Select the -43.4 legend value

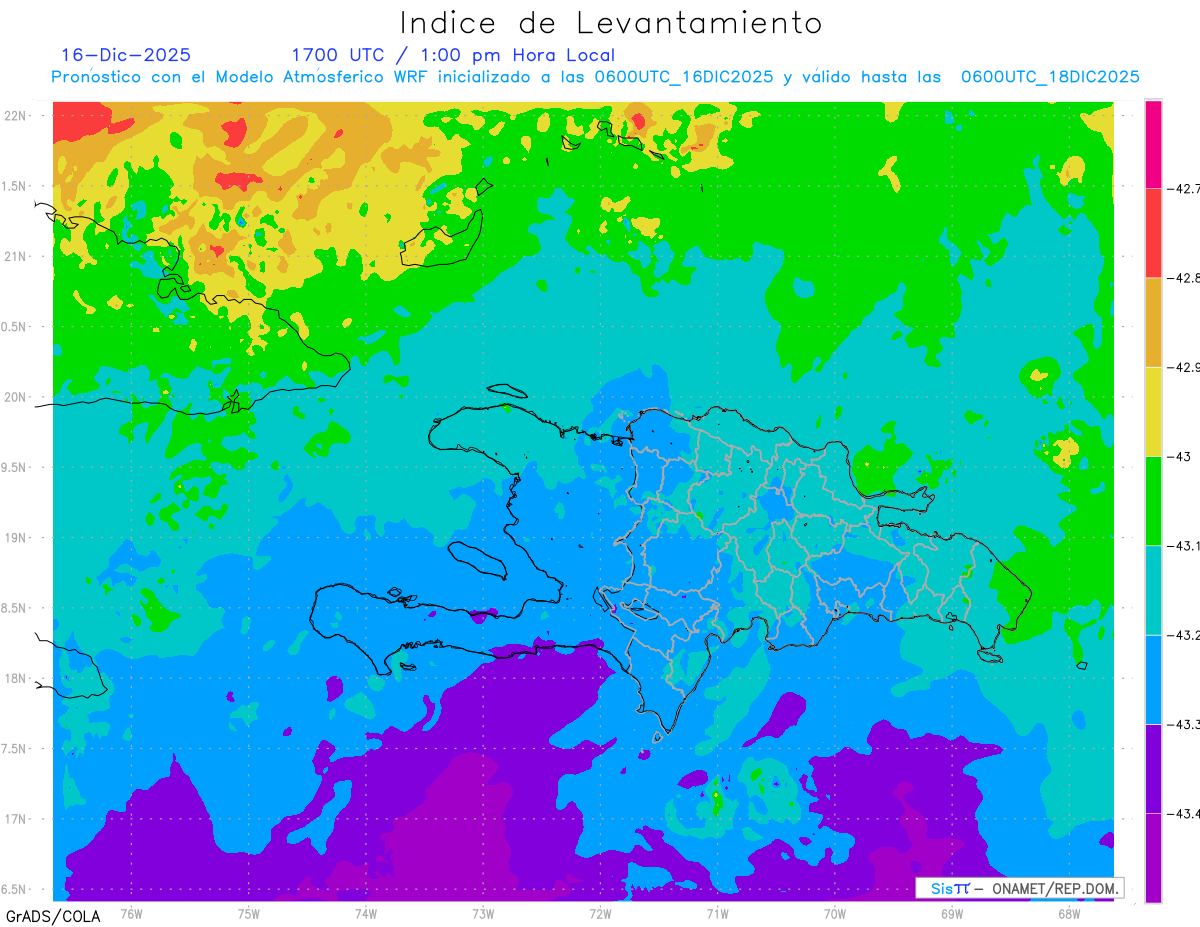pyautogui.click(x=1183, y=813)
